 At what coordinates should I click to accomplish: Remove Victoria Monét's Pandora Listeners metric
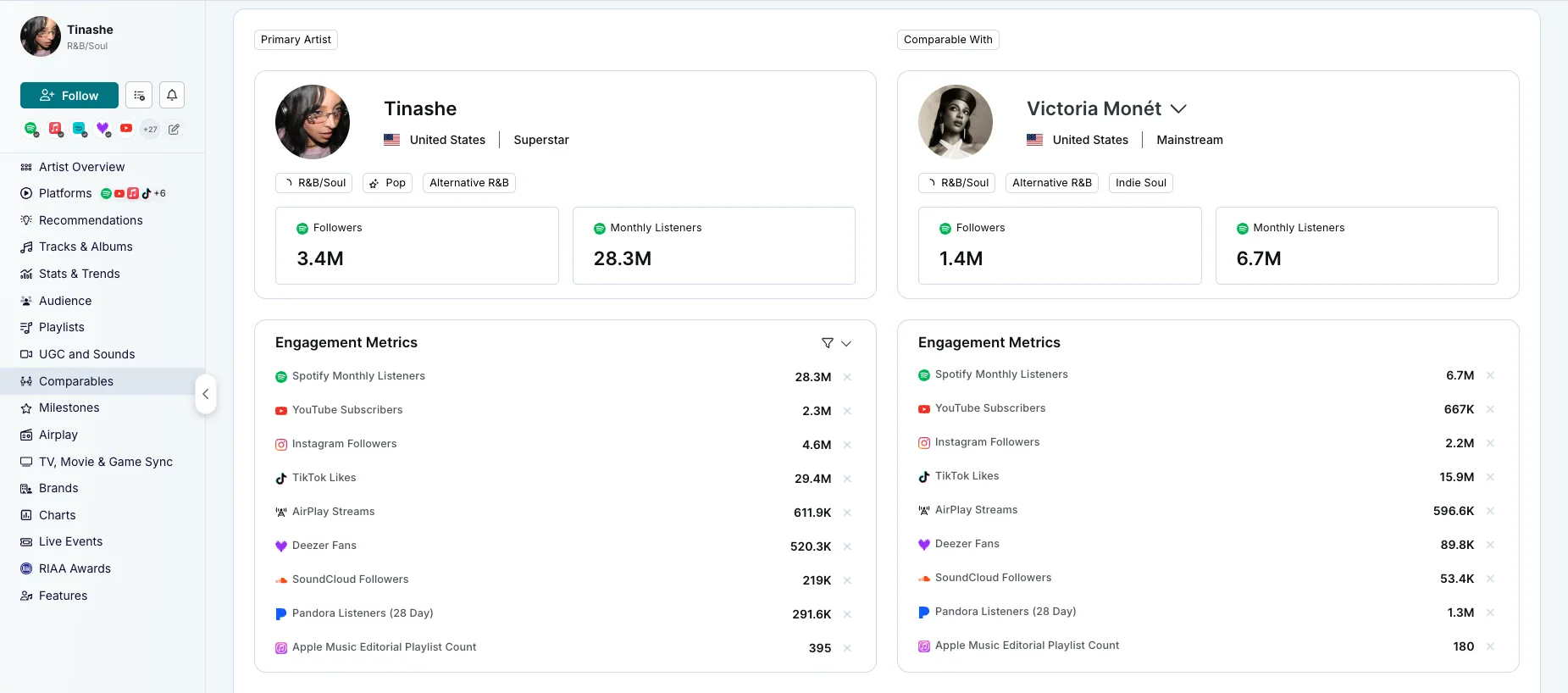pyautogui.click(x=1490, y=613)
